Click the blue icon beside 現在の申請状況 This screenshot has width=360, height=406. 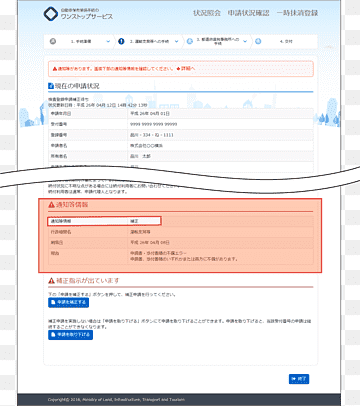tap(51, 86)
